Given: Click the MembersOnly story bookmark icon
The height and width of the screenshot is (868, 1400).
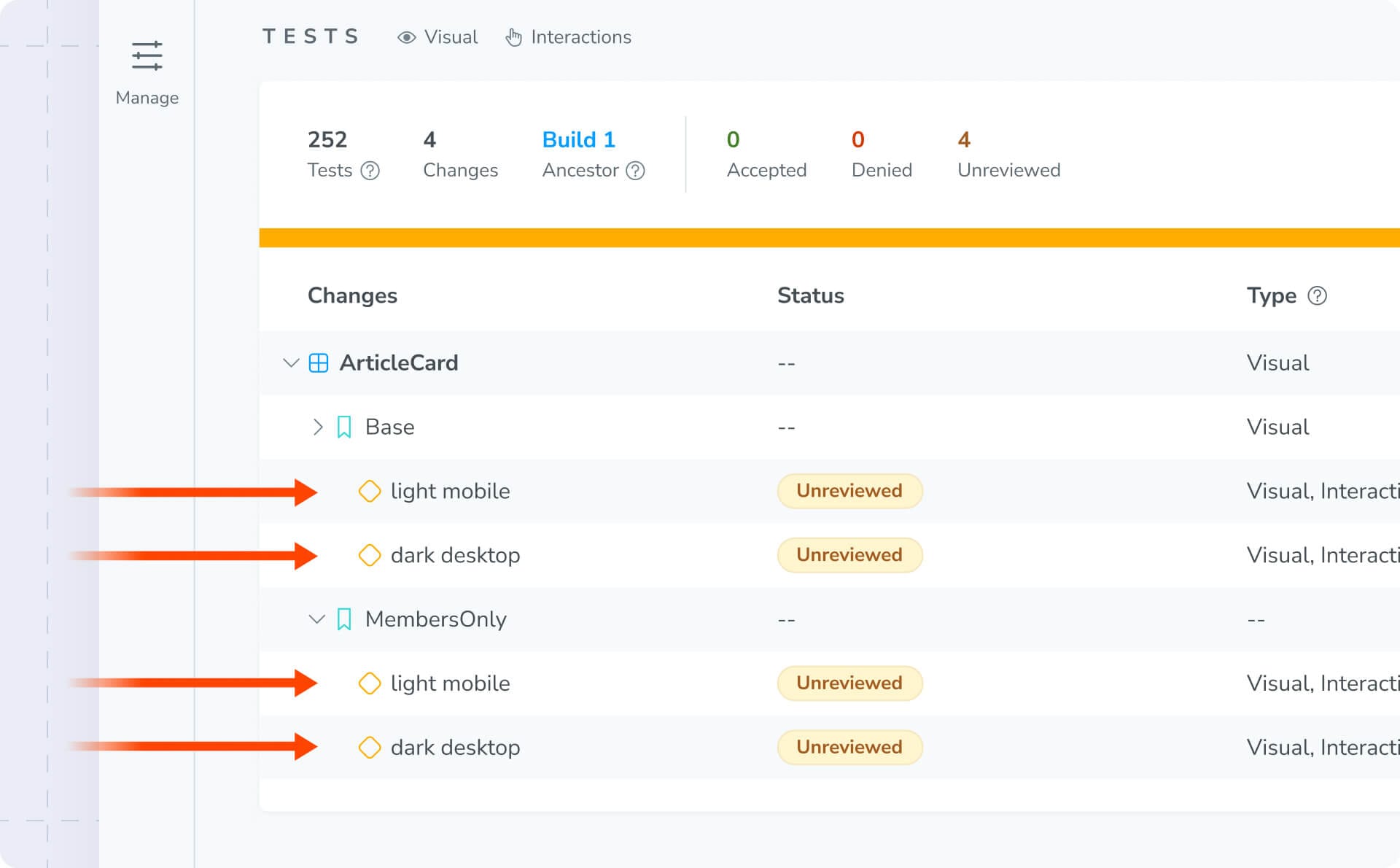Looking at the screenshot, I should click(344, 620).
